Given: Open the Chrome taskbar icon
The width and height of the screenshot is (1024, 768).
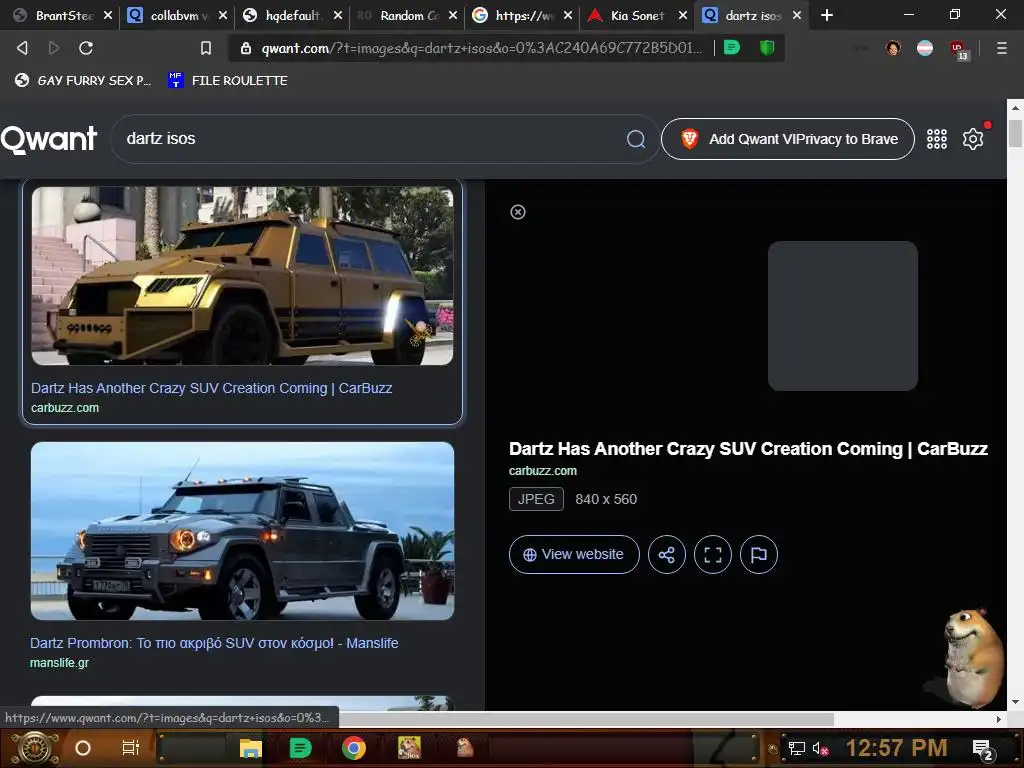Looking at the screenshot, I should 353,748.
